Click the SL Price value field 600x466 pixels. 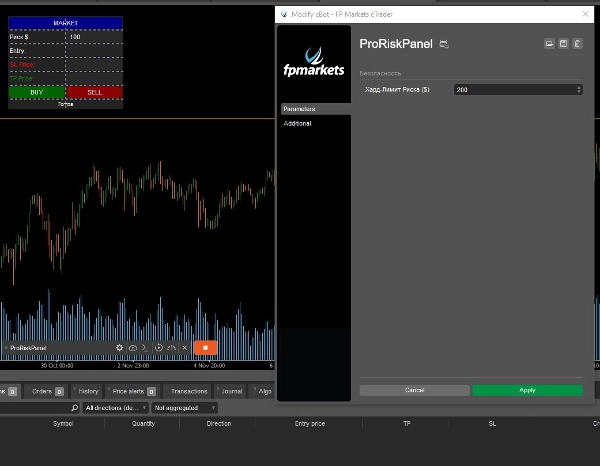point(95,65)
